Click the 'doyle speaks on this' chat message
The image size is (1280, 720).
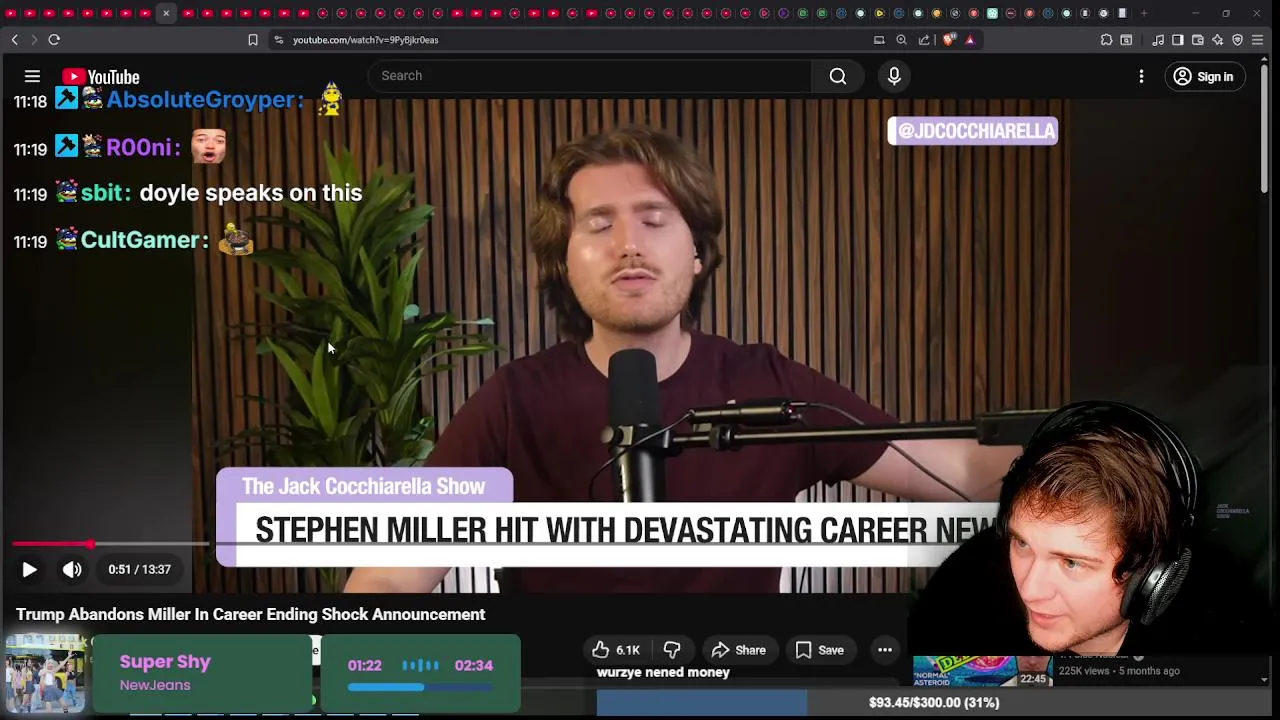pyautogui.click(x=251, y=193)
